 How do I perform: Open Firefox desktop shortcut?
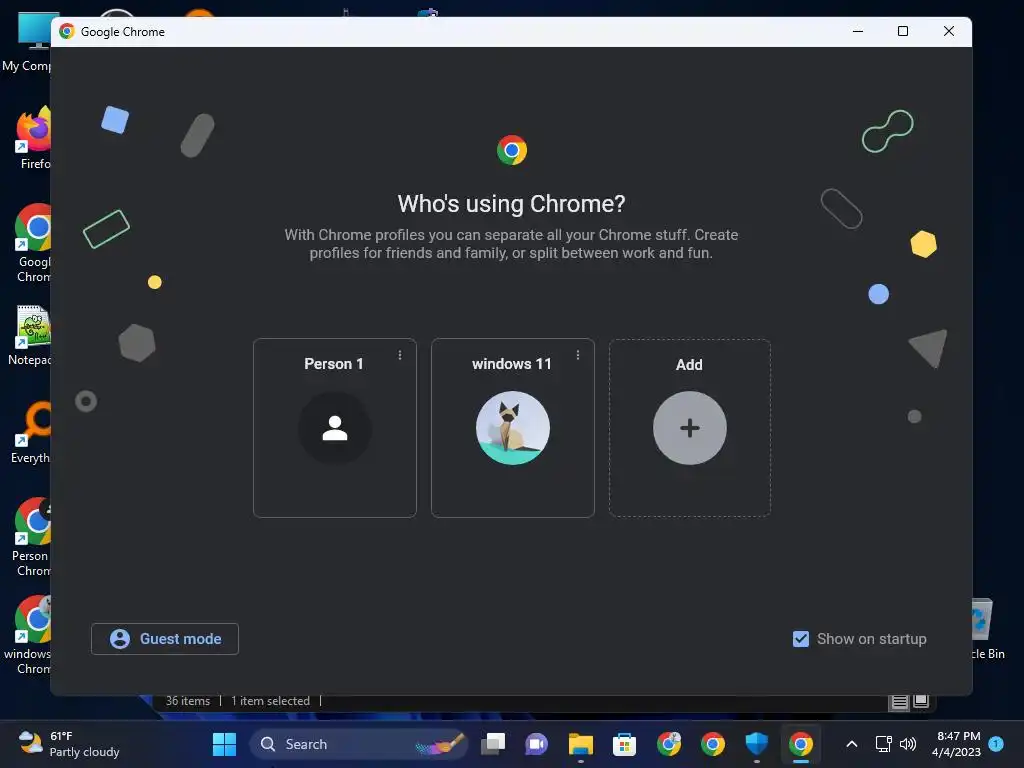33,138
